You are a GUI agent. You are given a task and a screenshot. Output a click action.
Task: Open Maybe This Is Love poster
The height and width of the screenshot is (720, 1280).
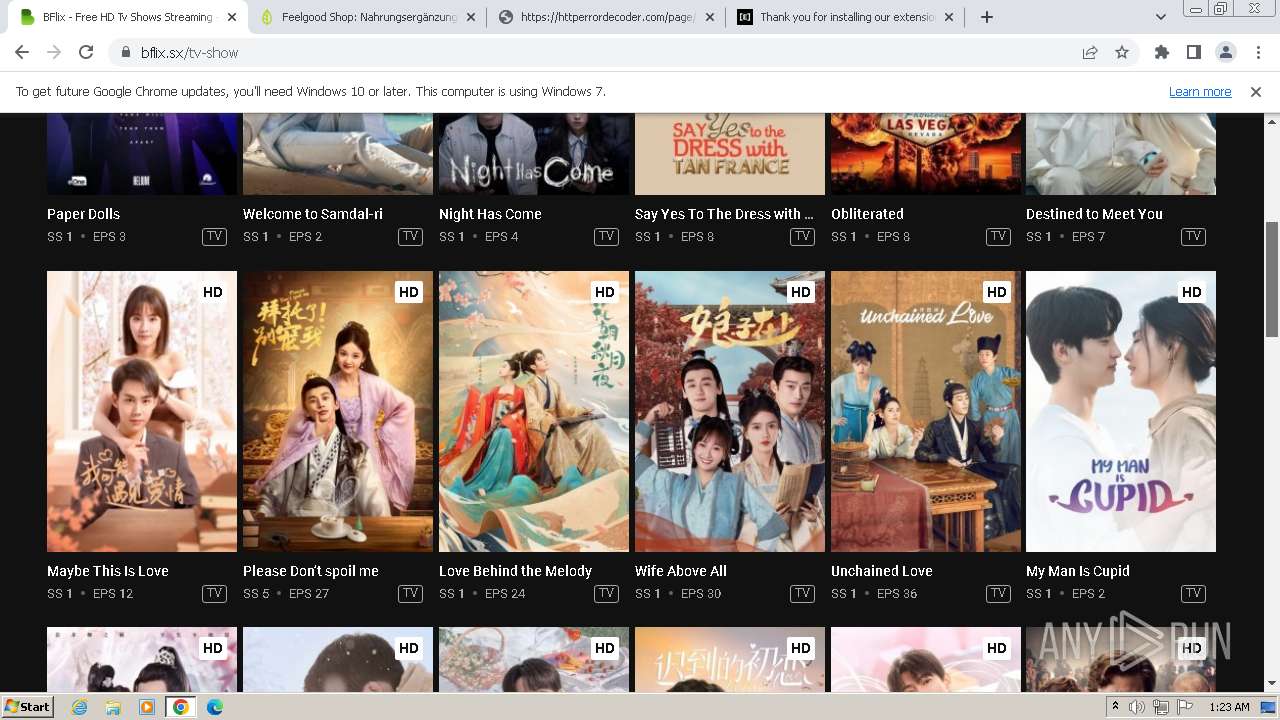[x=142, y=411]
